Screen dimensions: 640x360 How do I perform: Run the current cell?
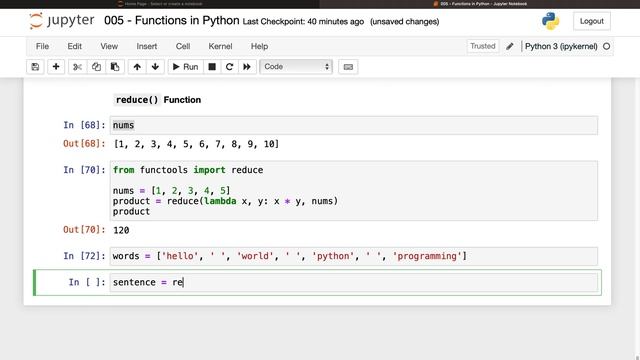185,67
